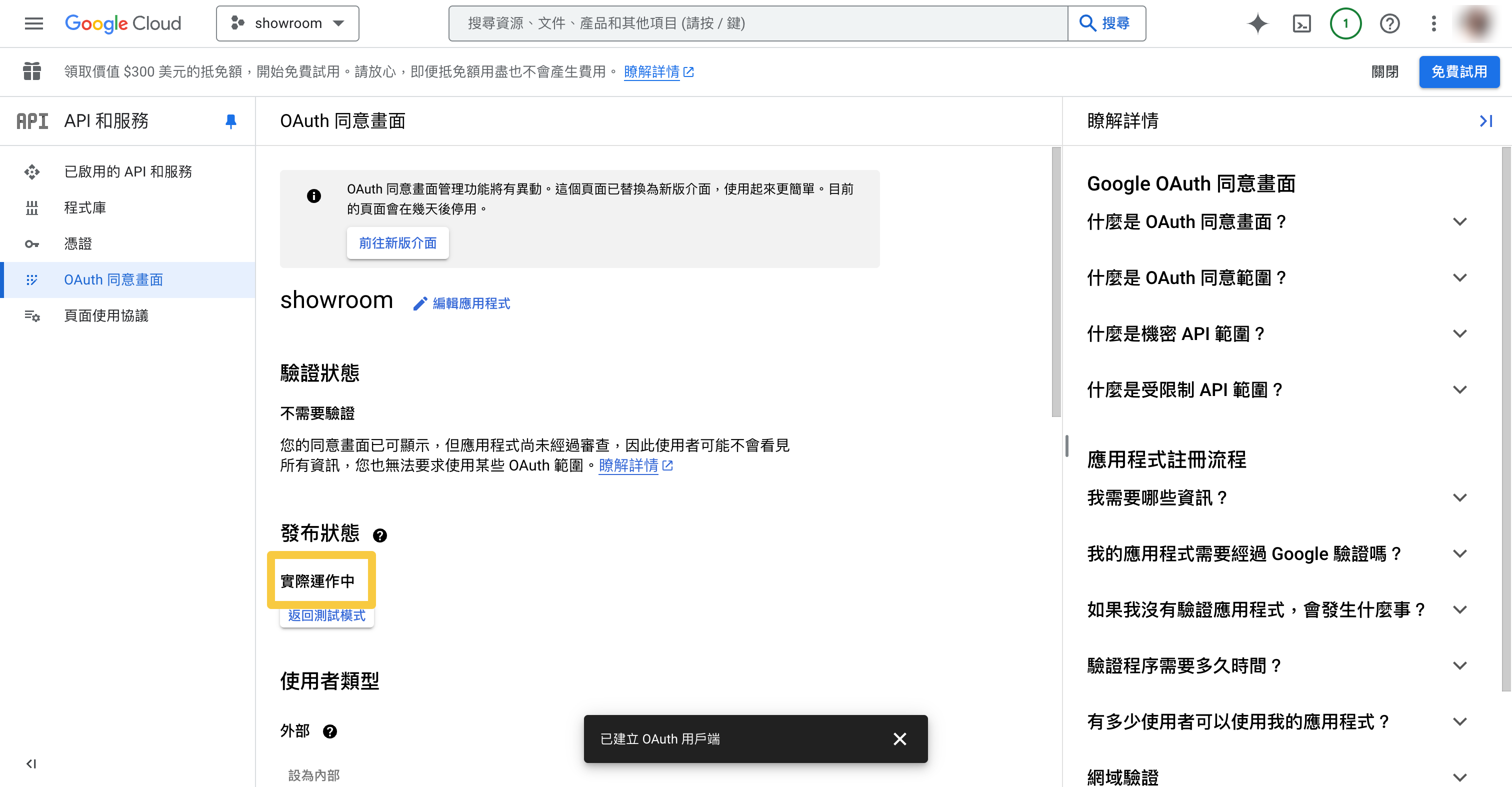Click the 免費試用 button

pyautogui.click(x=1458, y=71)
